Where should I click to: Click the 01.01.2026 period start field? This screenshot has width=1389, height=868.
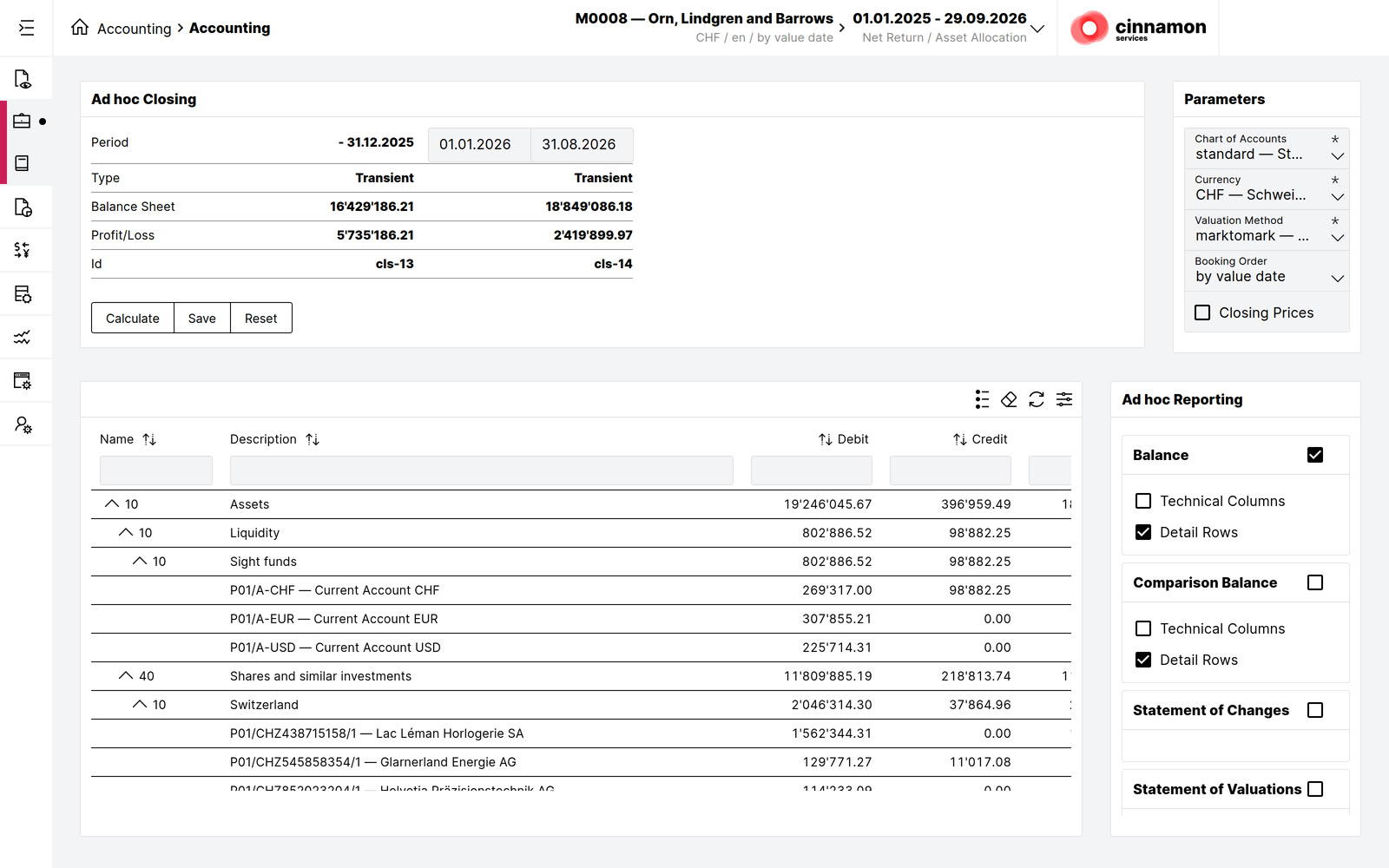click(479, 144)
